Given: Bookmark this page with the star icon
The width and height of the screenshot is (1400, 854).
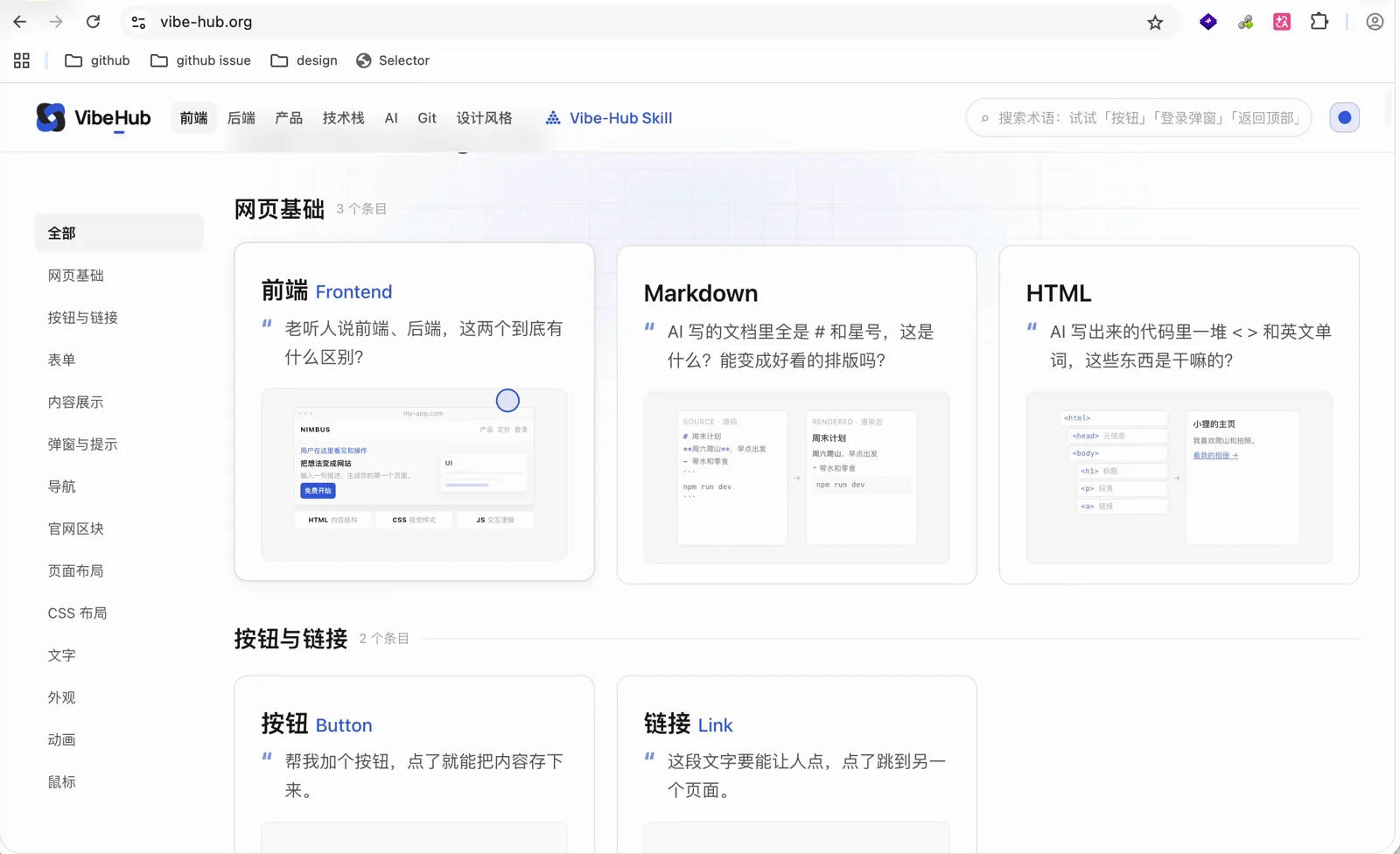Looking at the screenshot, I should pos(1155,22).
